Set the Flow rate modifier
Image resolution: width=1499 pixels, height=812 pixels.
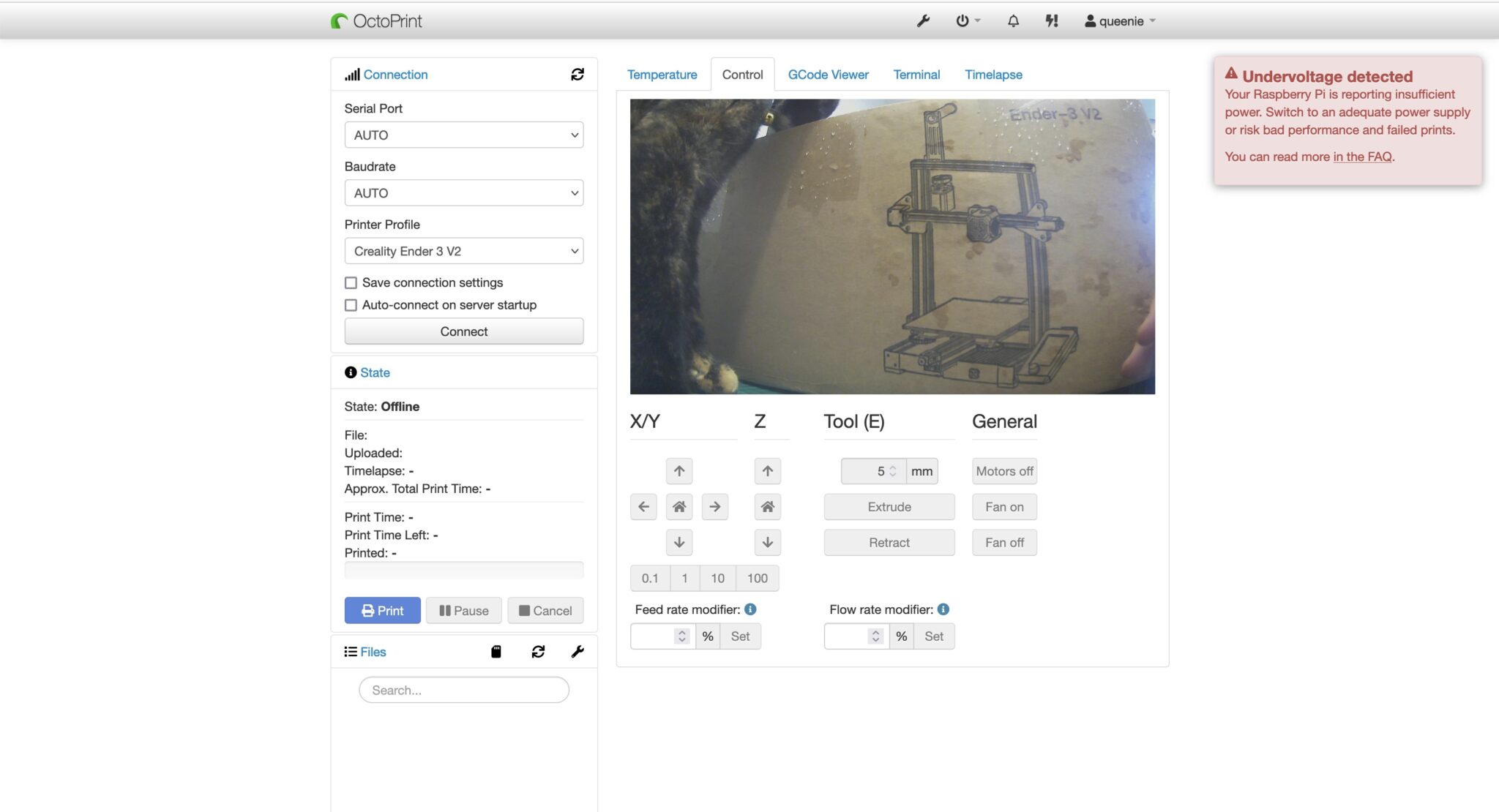pyautogui.click(x=934, y=636)
